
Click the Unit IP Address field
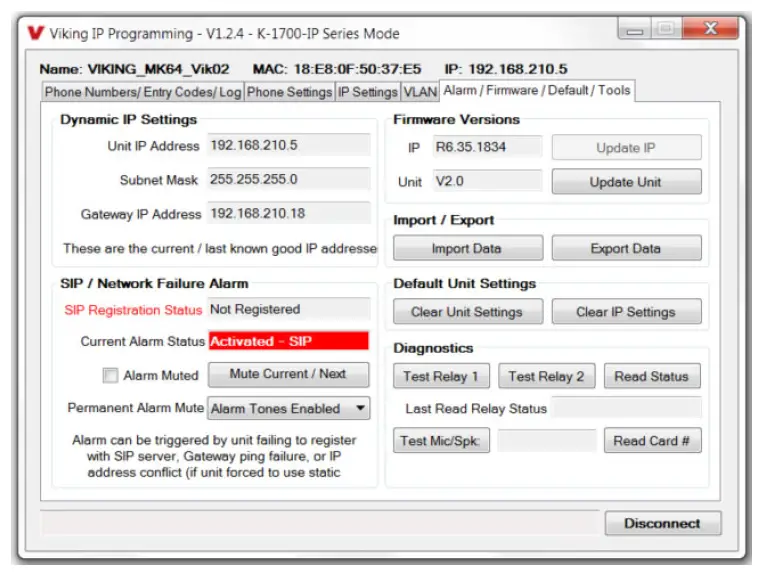(289, 145)
